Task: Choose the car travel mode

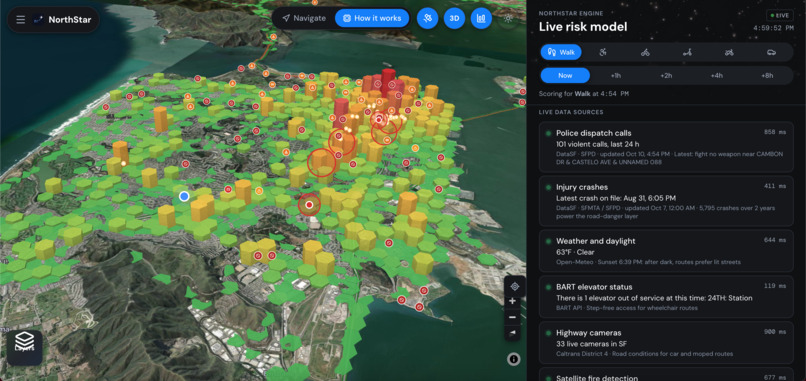Action: 771,52
